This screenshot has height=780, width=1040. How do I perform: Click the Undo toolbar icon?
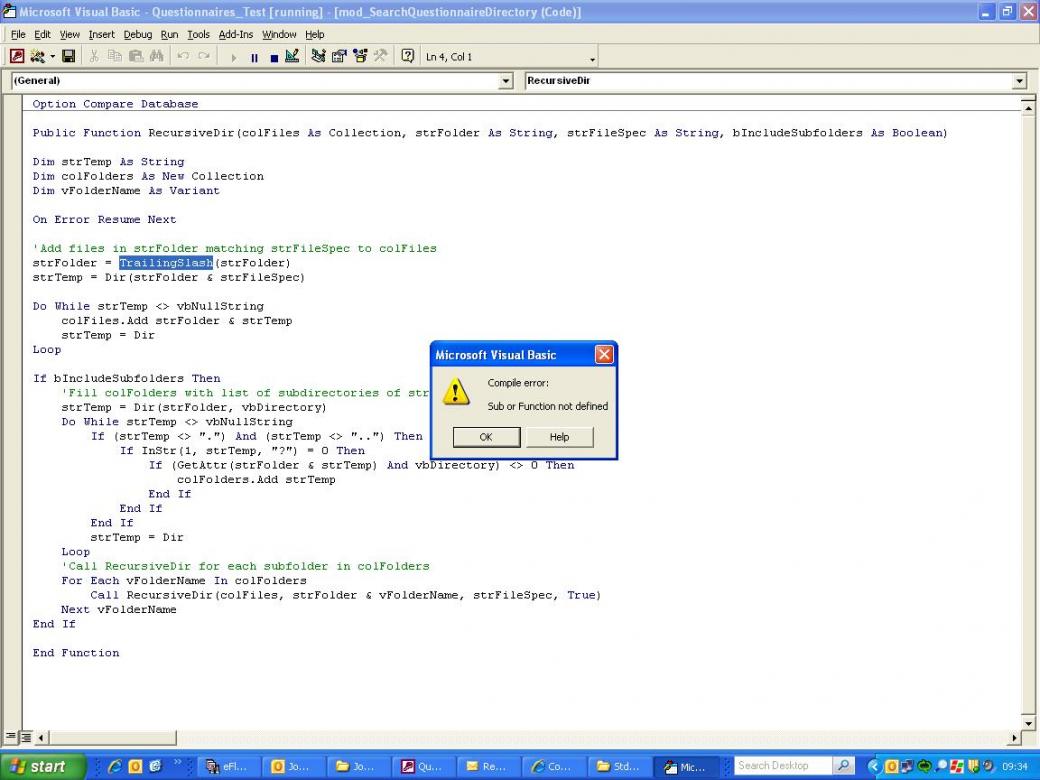point(183,56)
